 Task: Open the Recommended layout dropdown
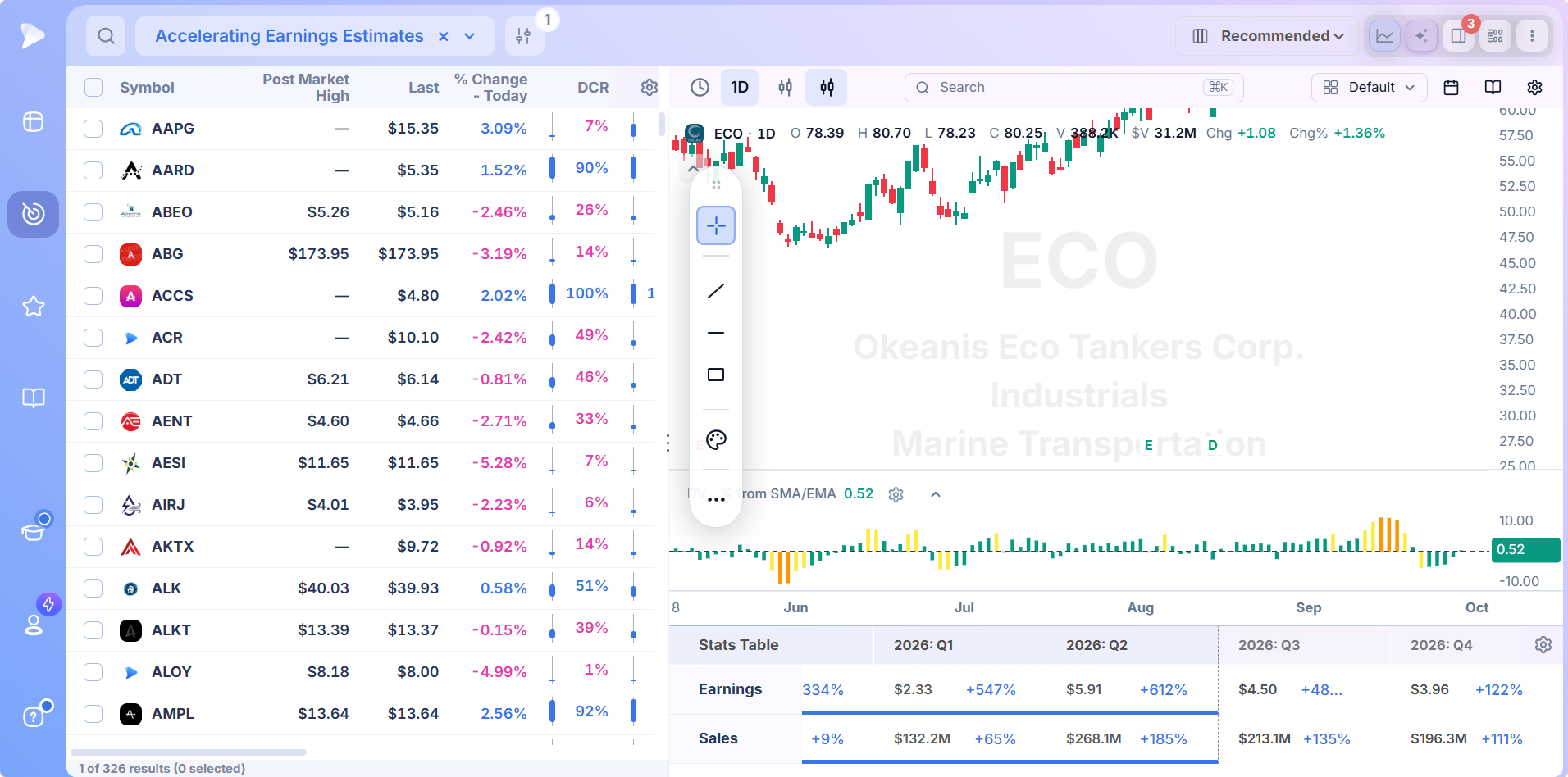(1267, 36)
